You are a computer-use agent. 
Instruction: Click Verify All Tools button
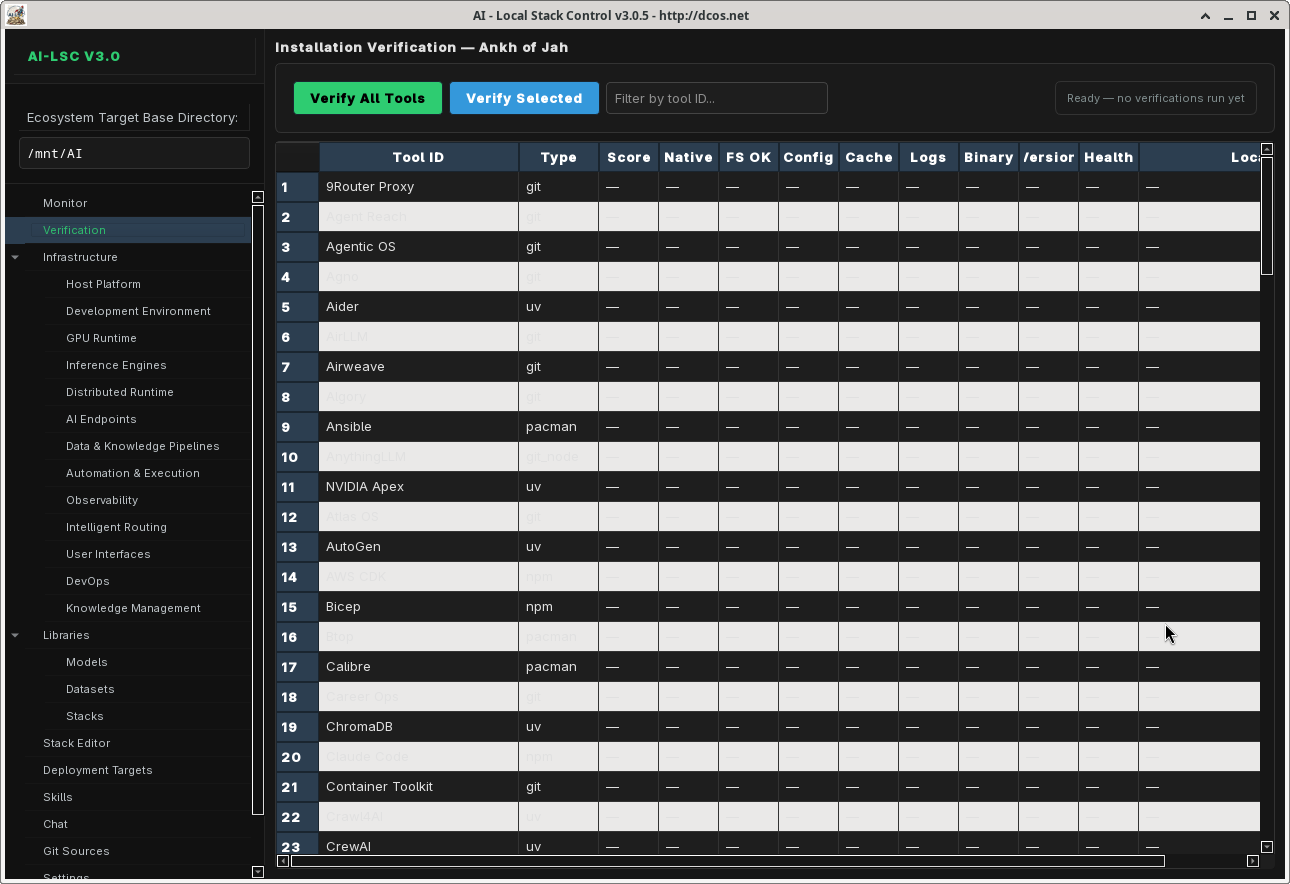pos(367,98)
